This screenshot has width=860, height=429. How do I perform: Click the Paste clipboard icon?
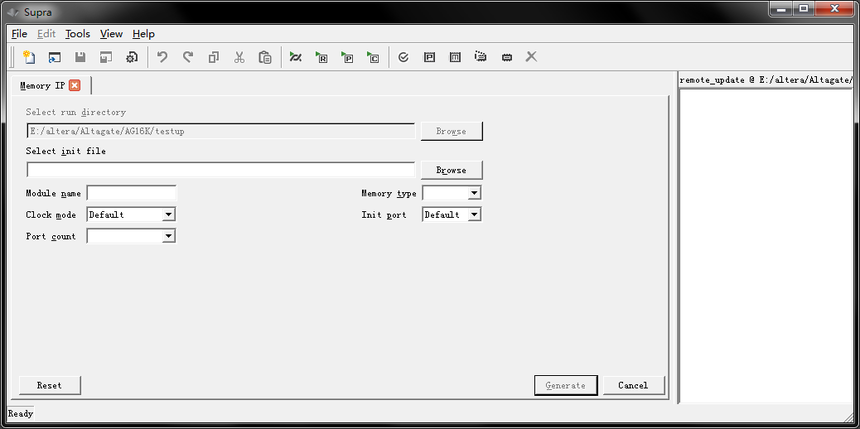(265, 57)
